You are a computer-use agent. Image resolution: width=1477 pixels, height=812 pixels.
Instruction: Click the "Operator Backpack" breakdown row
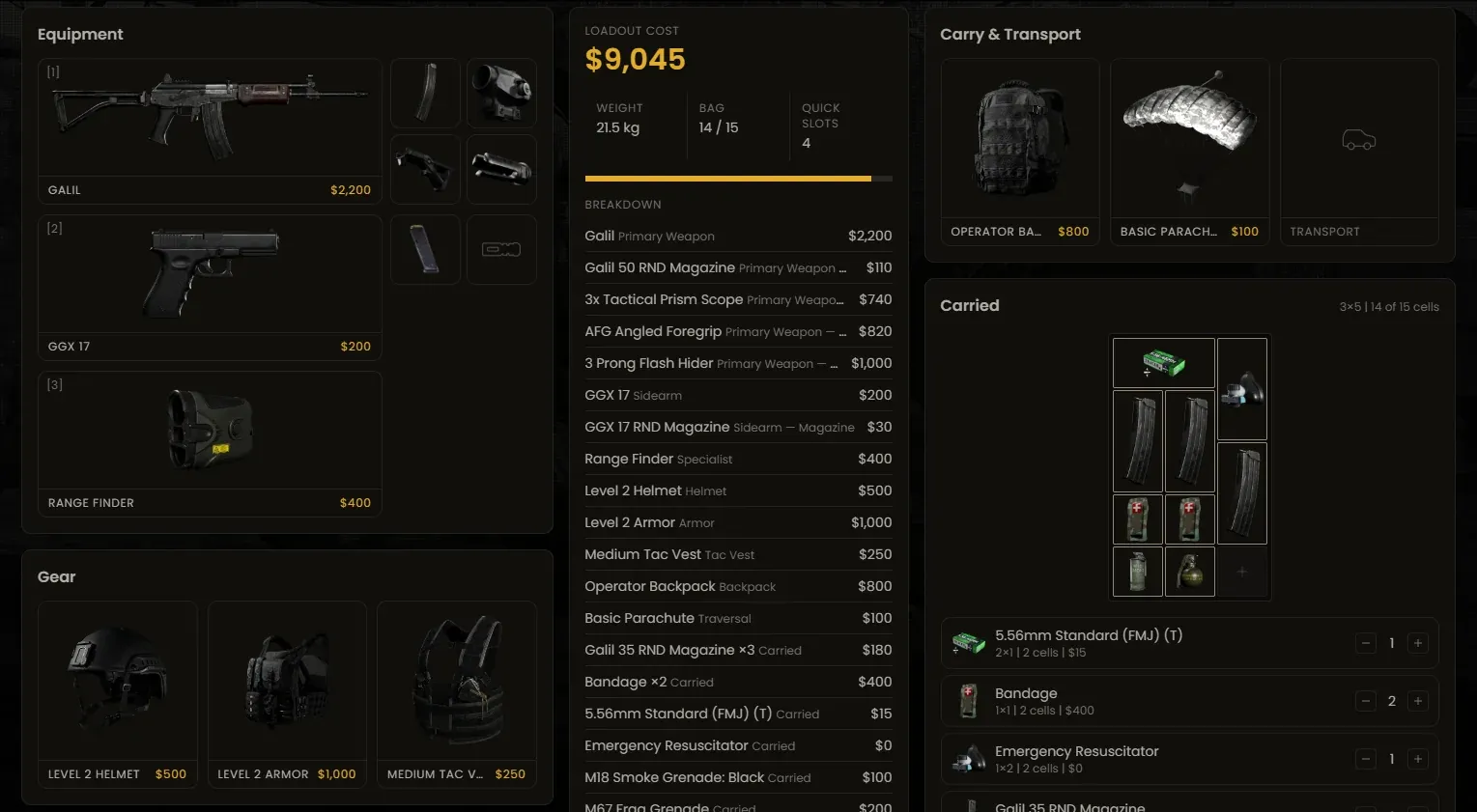[738, 586]
